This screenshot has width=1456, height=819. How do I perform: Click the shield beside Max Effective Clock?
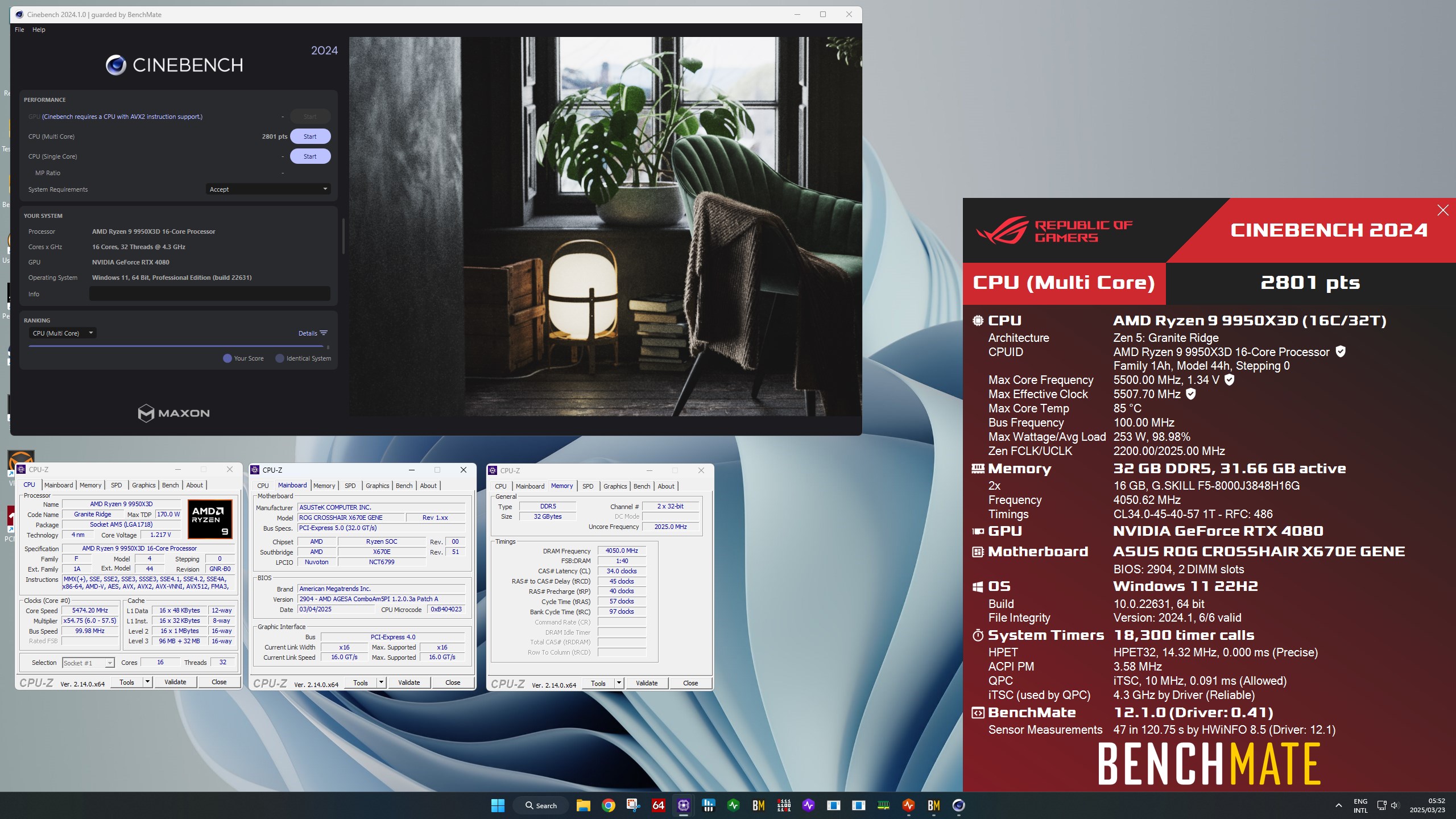click(1191, 394)
